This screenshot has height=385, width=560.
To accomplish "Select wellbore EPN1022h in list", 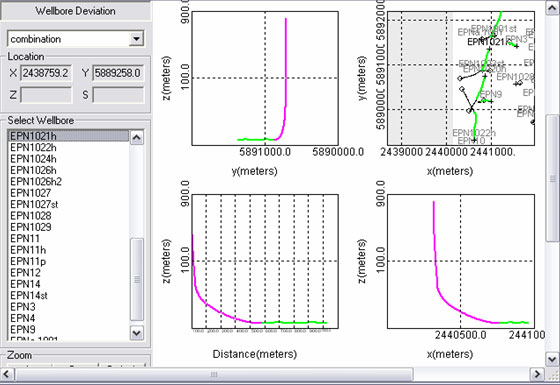I will pos(68,148).
